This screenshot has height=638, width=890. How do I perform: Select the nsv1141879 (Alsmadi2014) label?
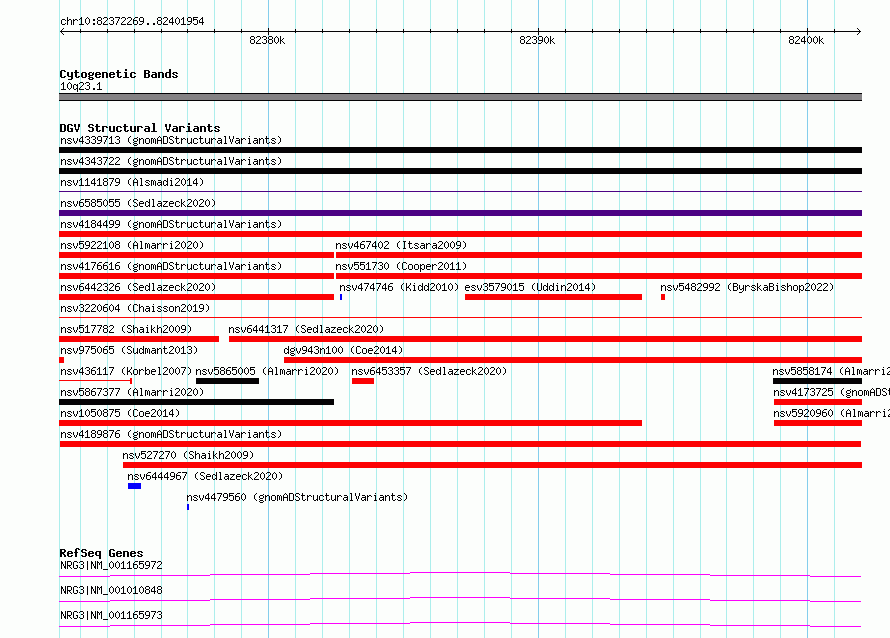tap(132, 182)
